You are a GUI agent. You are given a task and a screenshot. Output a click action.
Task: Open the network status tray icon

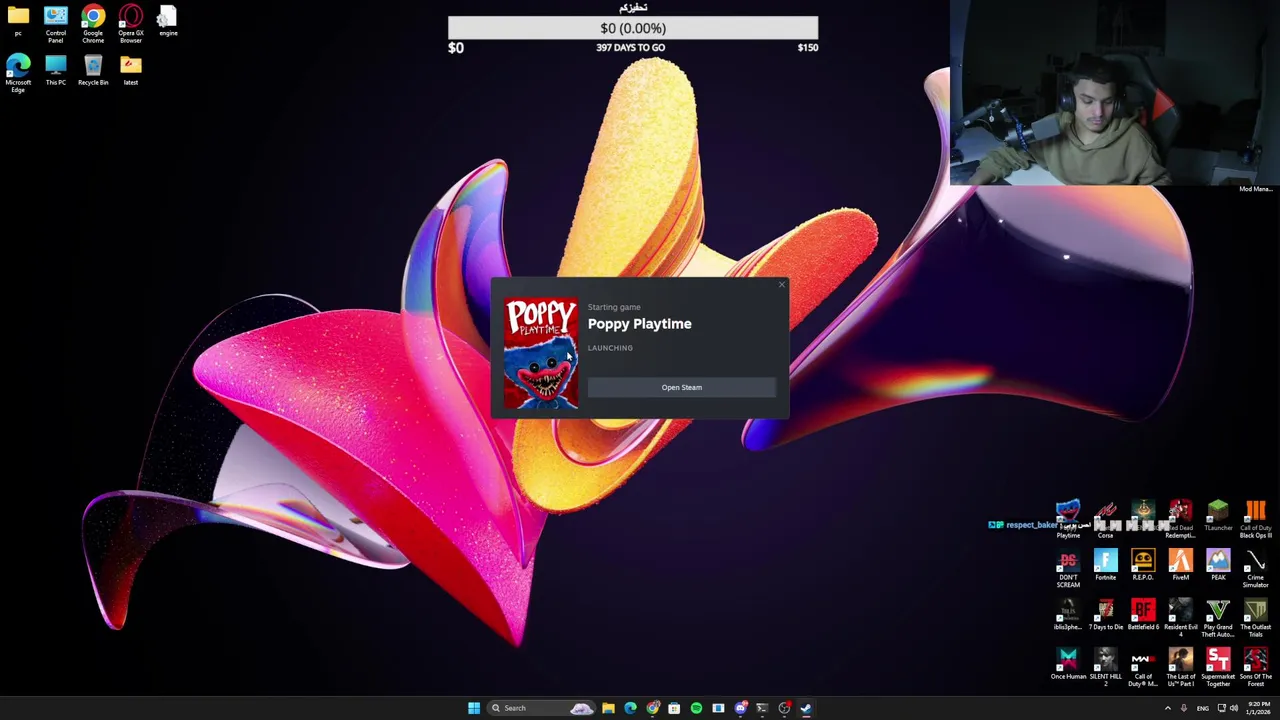tap(1221, 708)
